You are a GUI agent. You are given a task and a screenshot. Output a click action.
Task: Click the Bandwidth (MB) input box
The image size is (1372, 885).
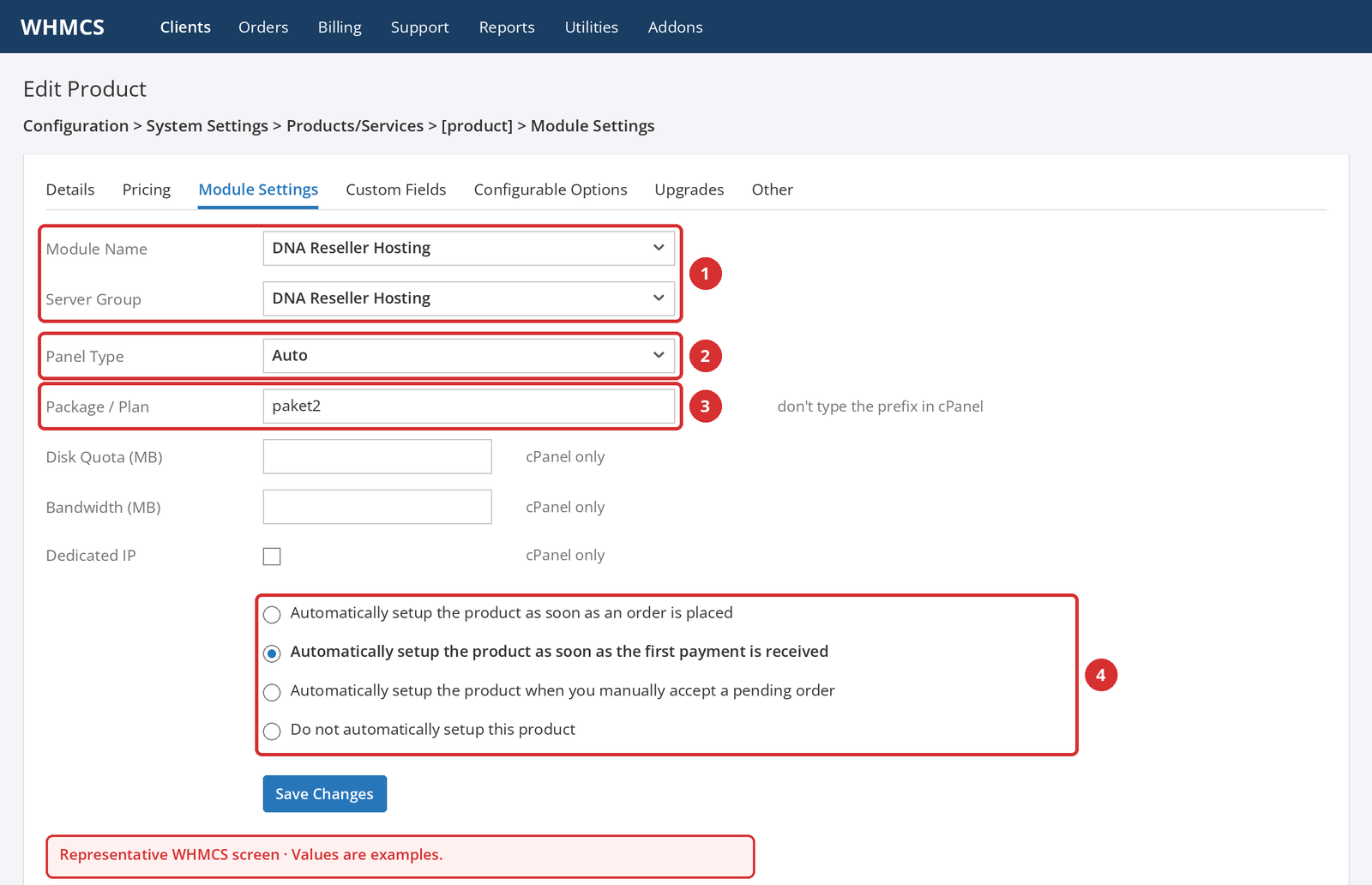click(x=377, y=507)
